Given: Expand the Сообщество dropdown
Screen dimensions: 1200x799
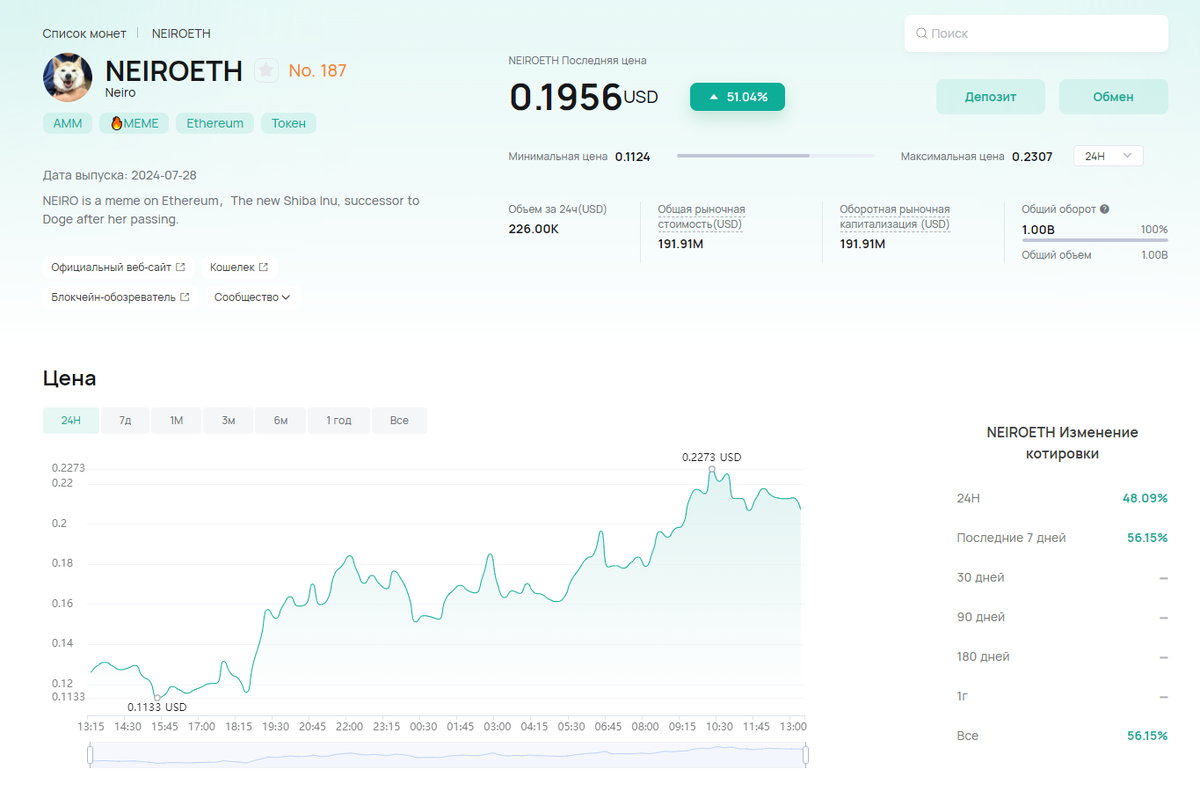Looking at the screenshot, I should click(252, 297).
